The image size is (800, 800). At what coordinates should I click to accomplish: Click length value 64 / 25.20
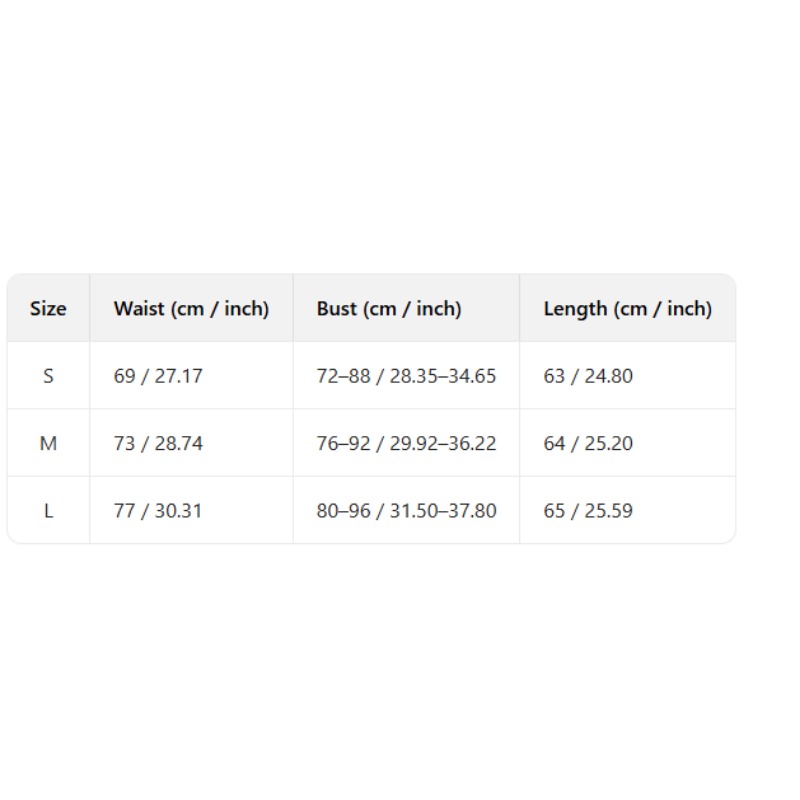[x=588, y=443]
